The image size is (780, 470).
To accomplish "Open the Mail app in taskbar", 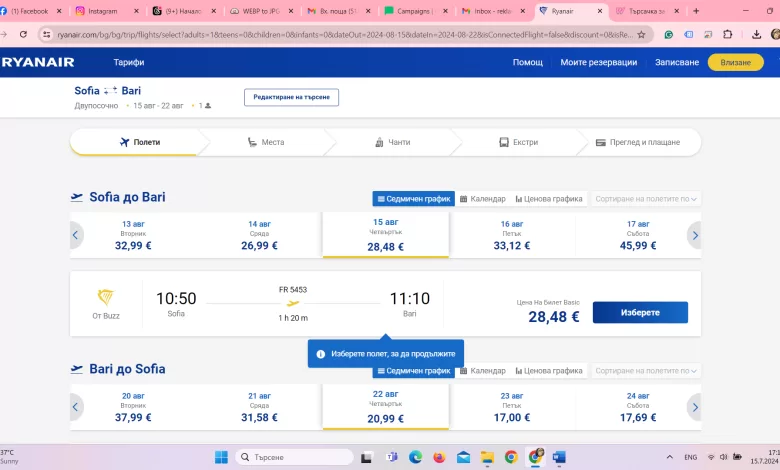I will click(x=463, y=457).
